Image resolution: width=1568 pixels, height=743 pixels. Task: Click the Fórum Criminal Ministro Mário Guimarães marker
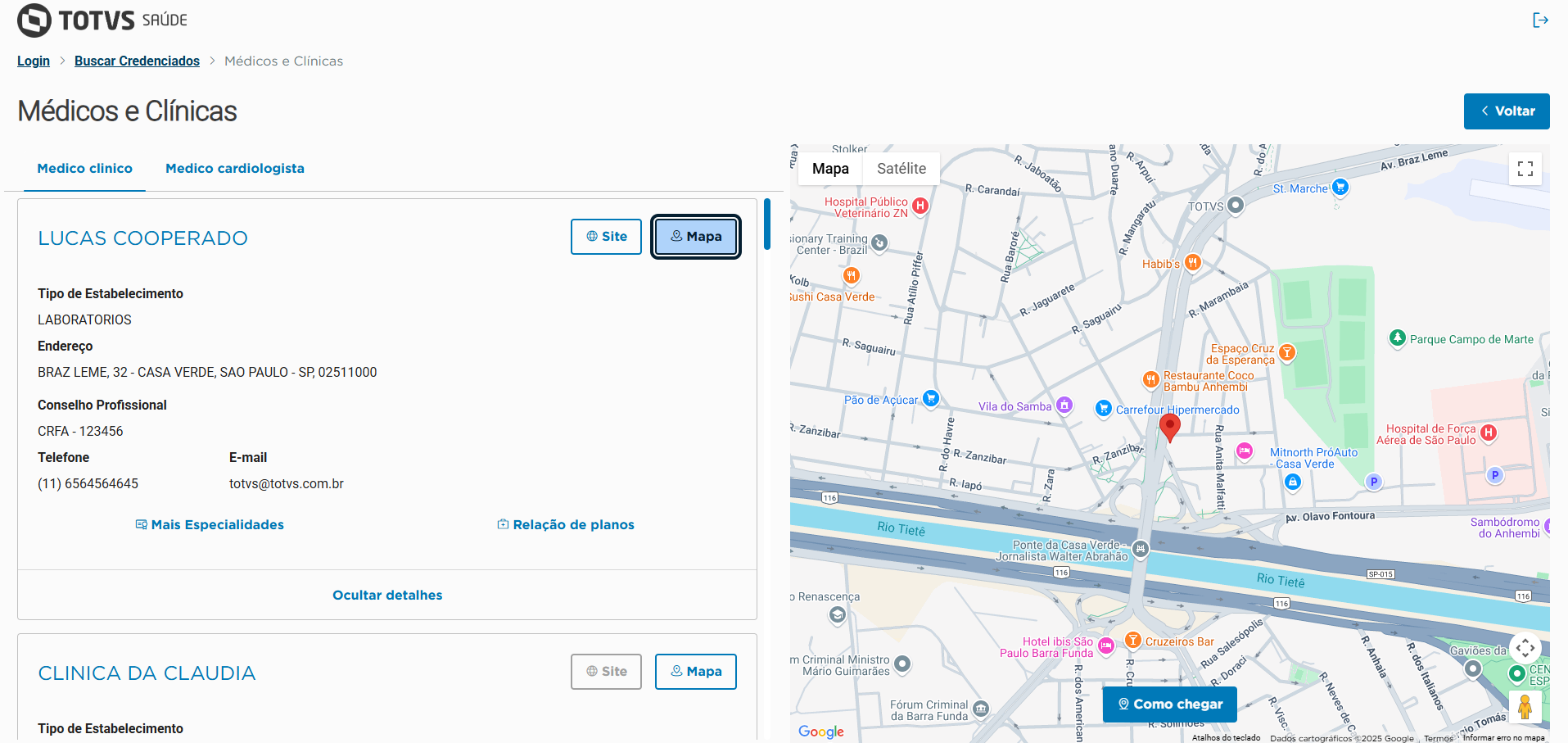pos(902,664)
